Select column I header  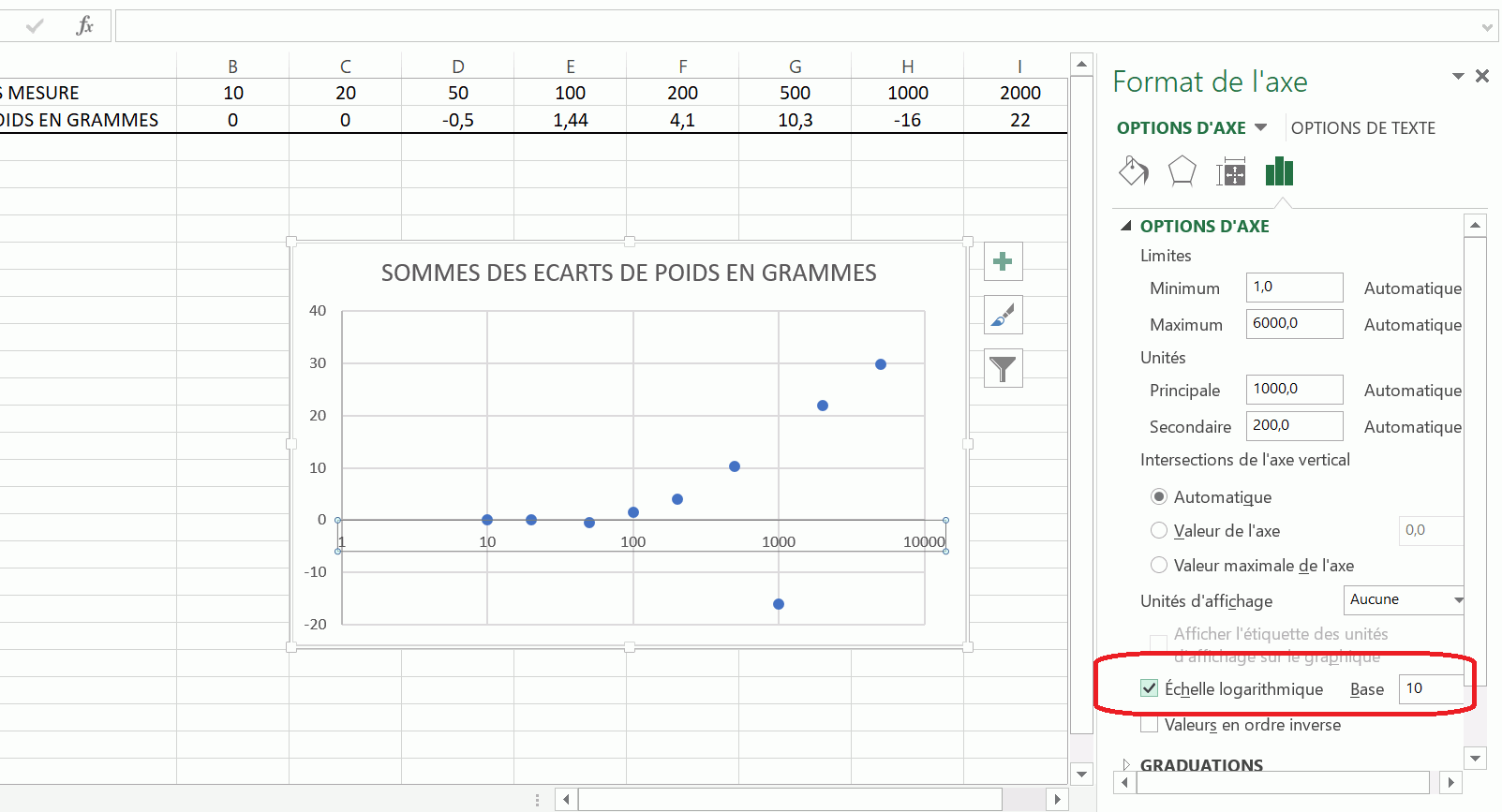click(1020, 66)
